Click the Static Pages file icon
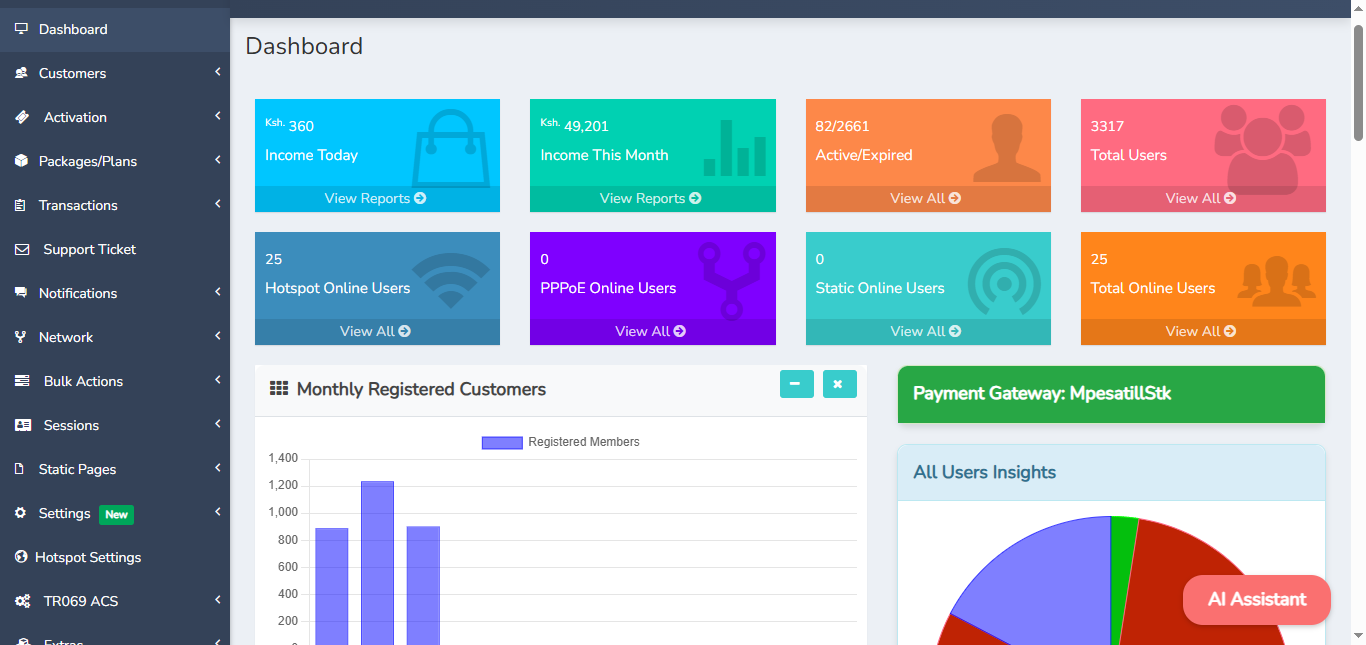The width and height of the screenshot is (1366, 645). coord(19,469)
